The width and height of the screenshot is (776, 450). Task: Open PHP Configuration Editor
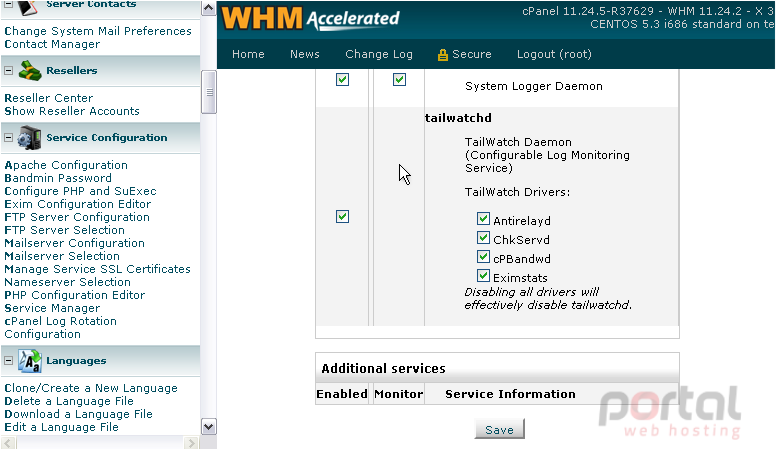[75, 295]
